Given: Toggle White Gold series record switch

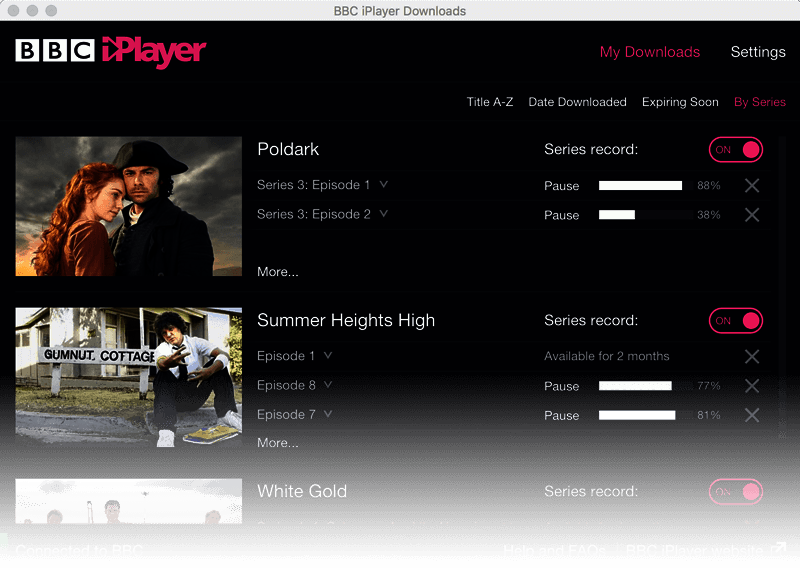Looking at the screenshot, I should coord(736,491).
